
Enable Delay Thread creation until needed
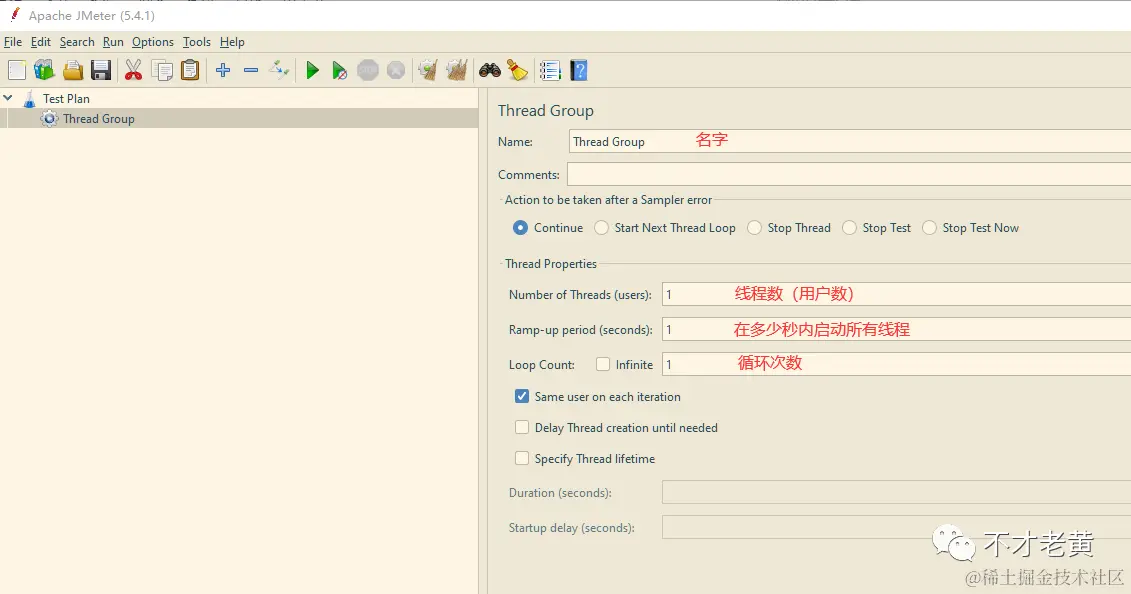[x=522, y=427]
